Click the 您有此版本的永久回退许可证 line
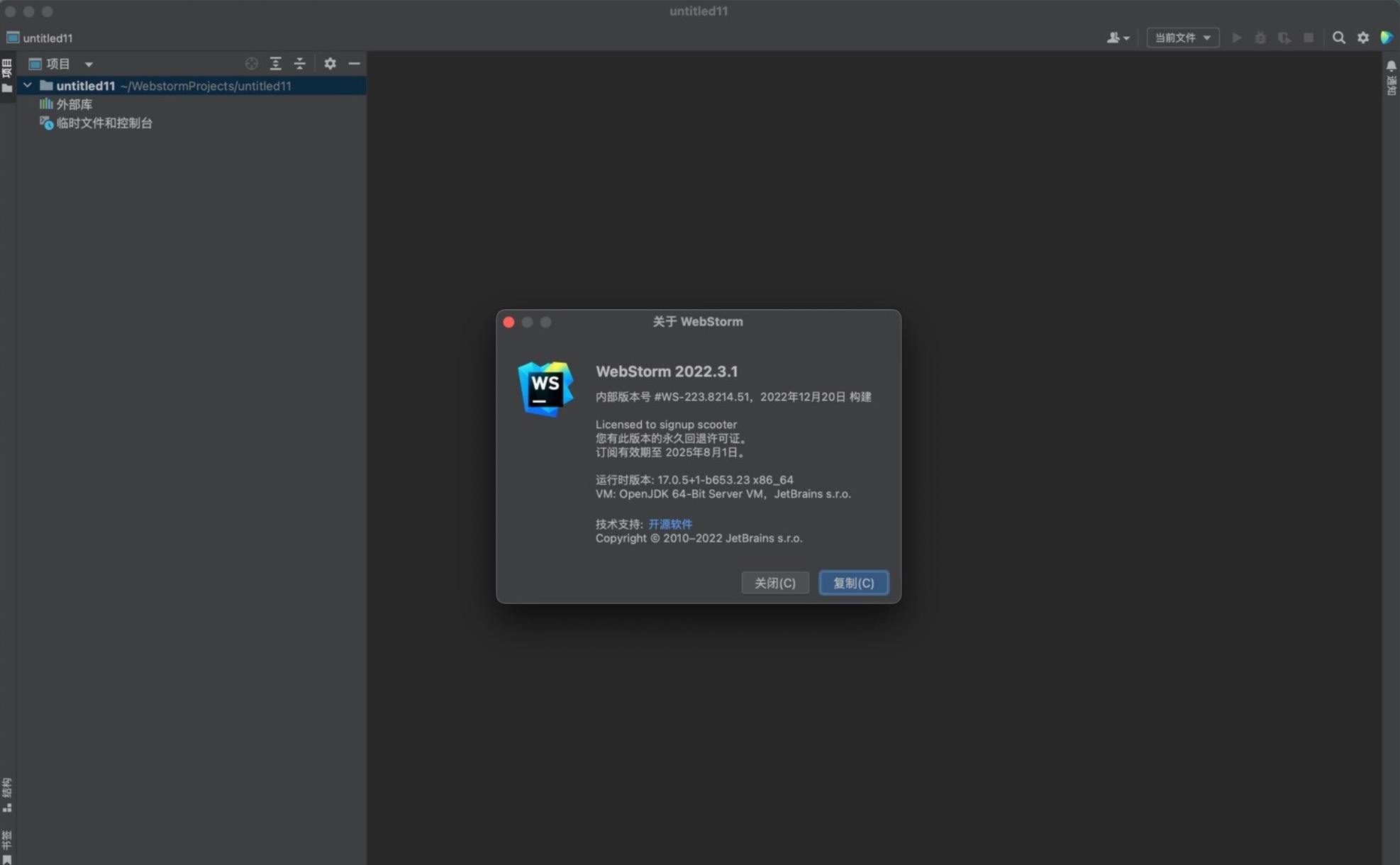Image resolution: width=1400 pixels, height=865 pixels. [672, 439]
